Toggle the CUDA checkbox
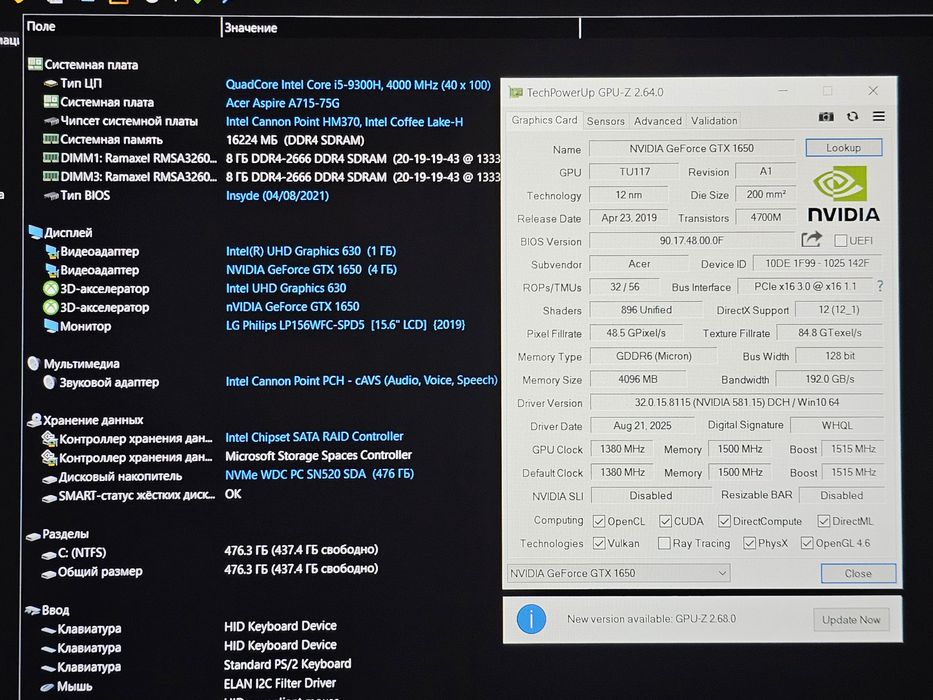The image size is (933, 700). coord(665,521)
